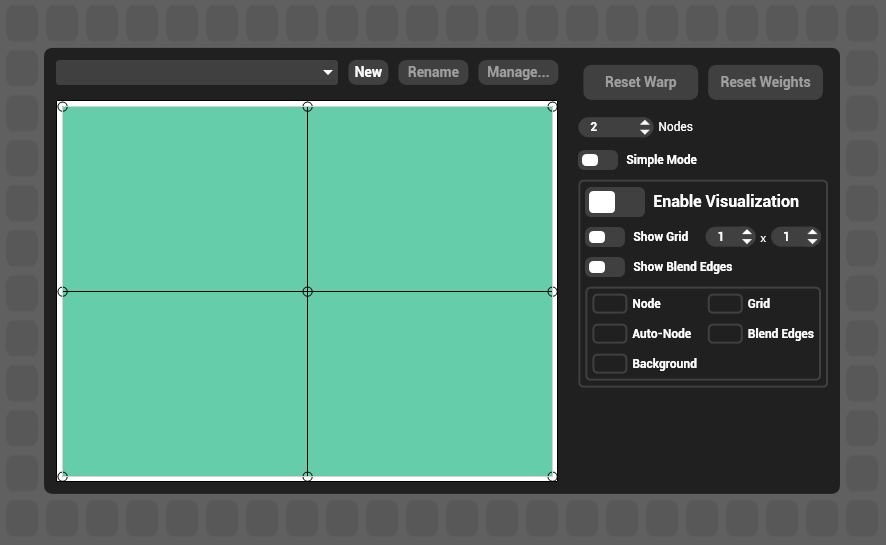Open the Auto-Node color swatch
886x545 pixels.
[609, 333]
